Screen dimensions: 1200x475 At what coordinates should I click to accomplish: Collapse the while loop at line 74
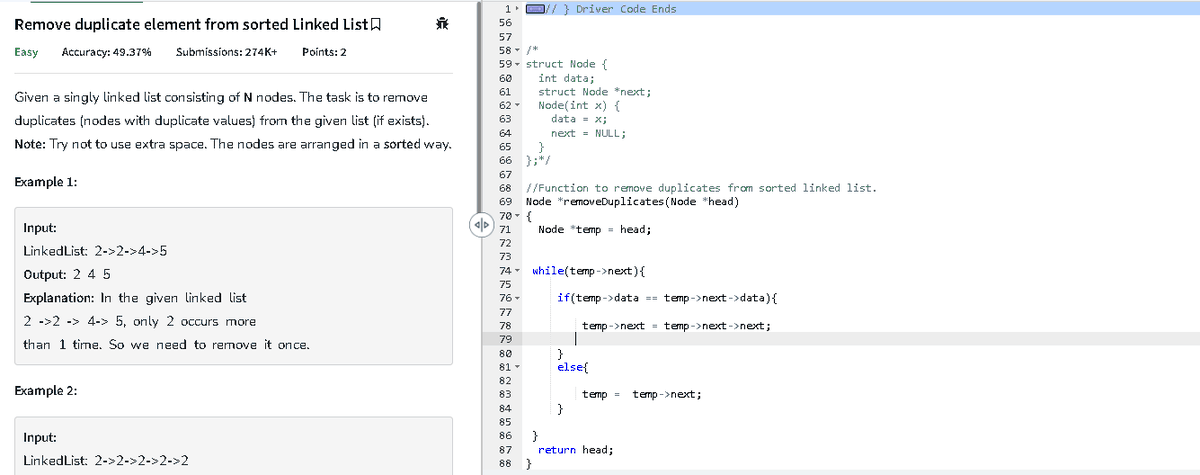coord(517,271)
